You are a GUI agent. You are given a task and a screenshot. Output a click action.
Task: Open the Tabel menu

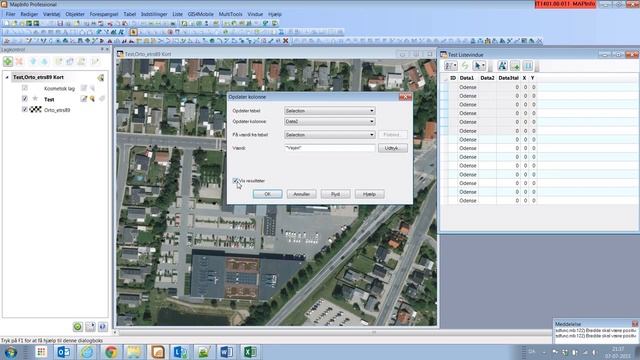click(x=129, y=14)
